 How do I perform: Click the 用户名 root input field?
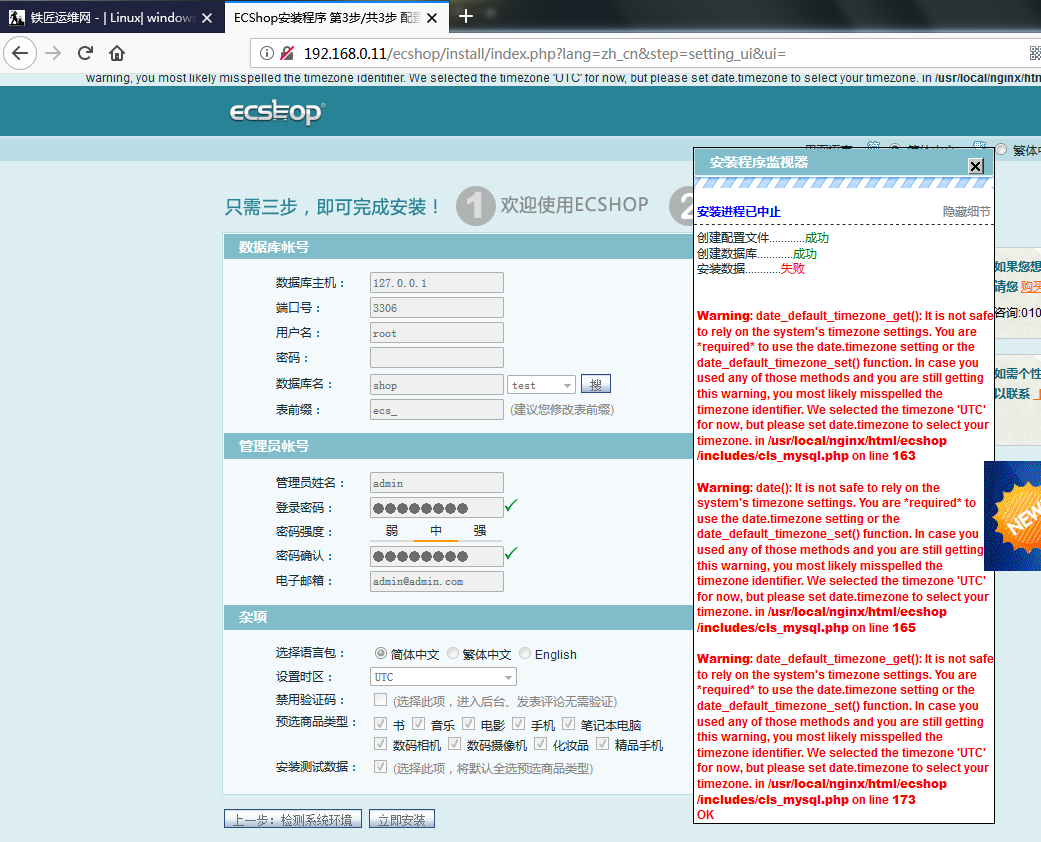[437, 333]
